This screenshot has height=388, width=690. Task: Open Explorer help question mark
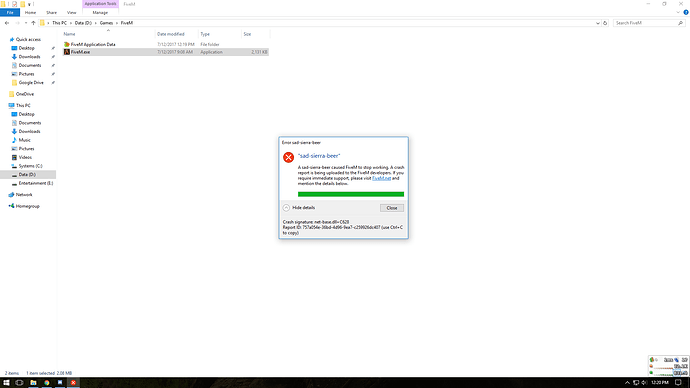pyautogui.click(x=686, y=13)
